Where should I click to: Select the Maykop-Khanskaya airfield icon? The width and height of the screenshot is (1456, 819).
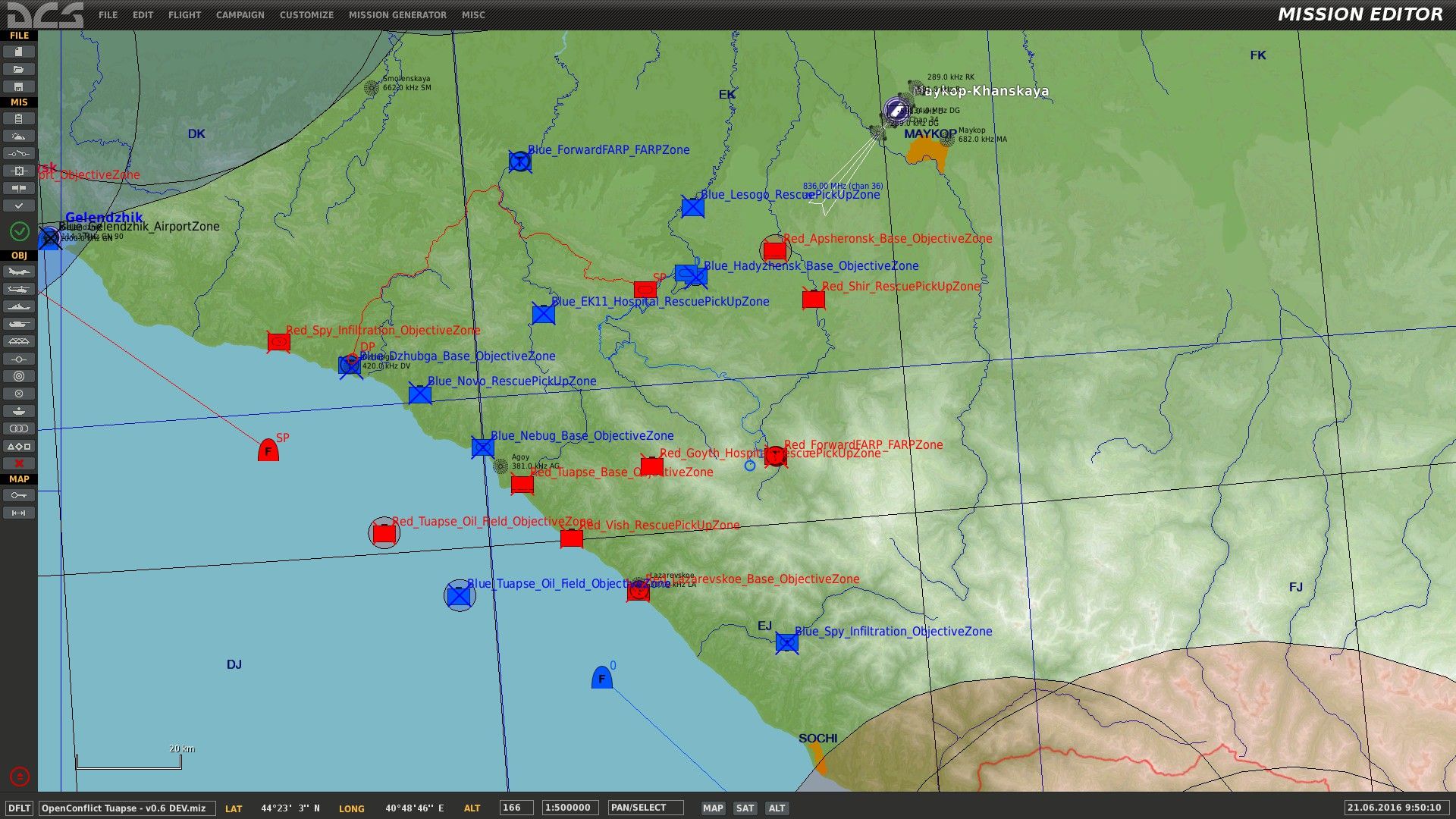tap(897, 111)
